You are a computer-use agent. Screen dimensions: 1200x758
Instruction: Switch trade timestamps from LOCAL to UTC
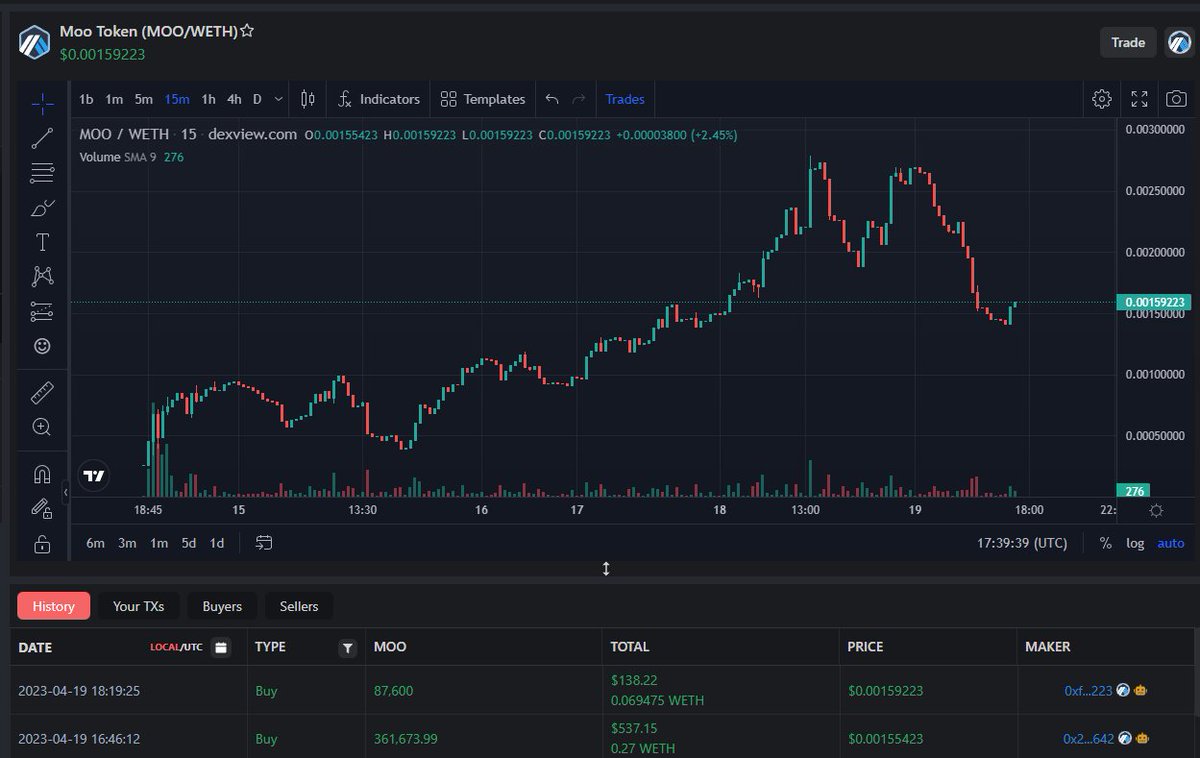coord(191,647)
